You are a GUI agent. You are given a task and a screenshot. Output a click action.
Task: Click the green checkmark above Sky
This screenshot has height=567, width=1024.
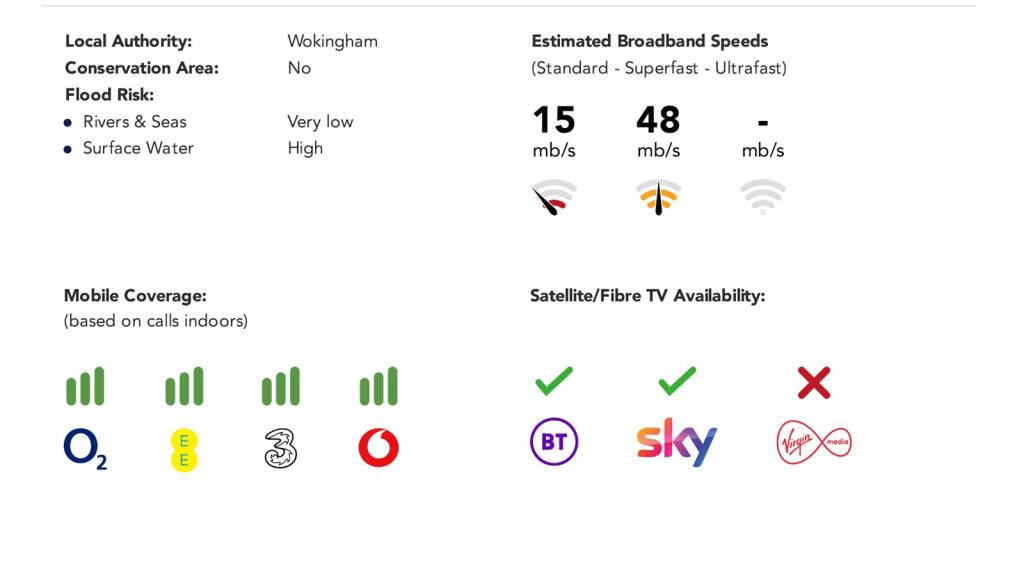click(677, 381)
